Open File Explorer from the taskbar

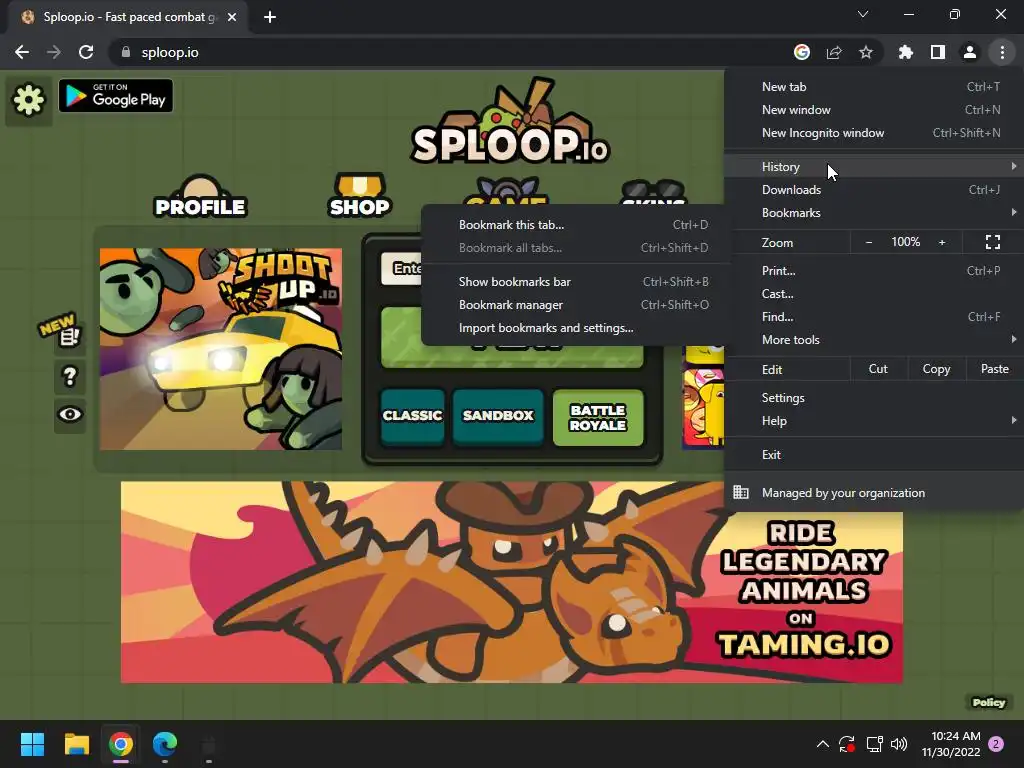[76, 744]
